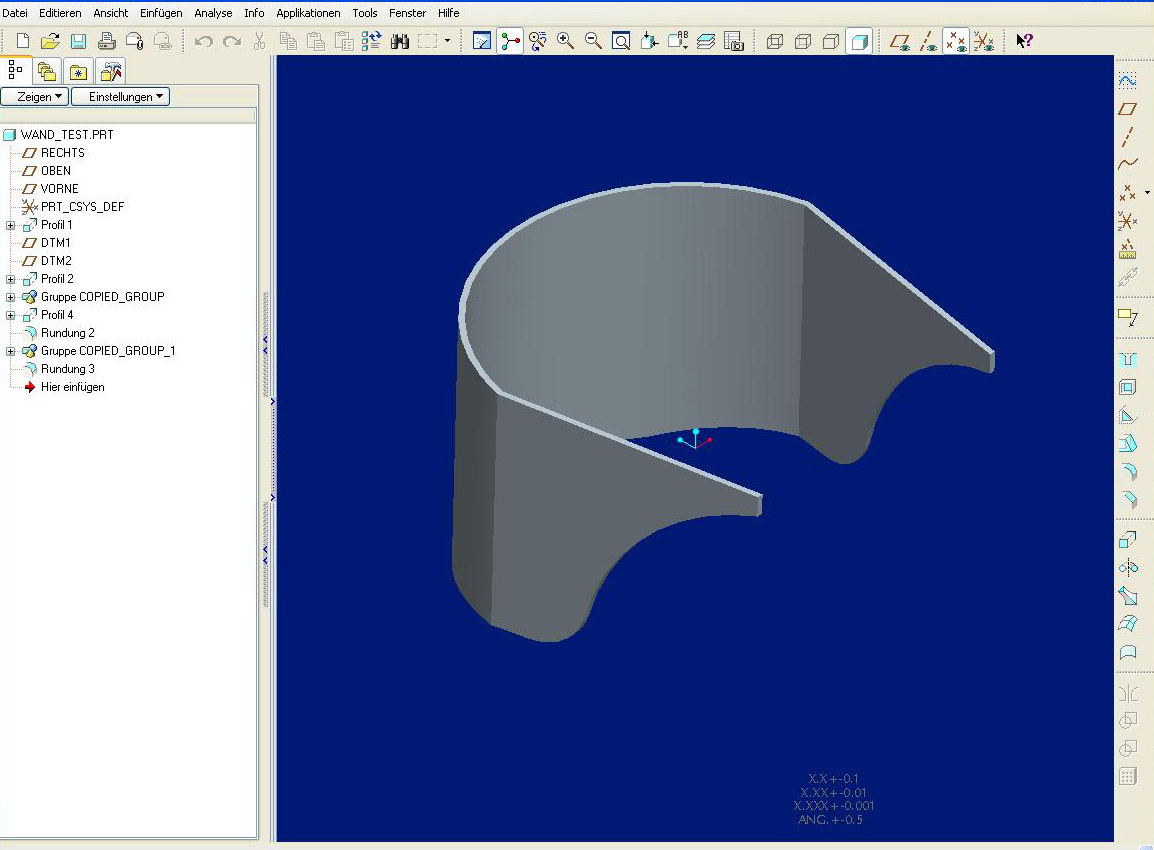Enable shaded display mode
Viewport: 1154px width, 850px height.
pyautogui.click(x=858, y=41)
